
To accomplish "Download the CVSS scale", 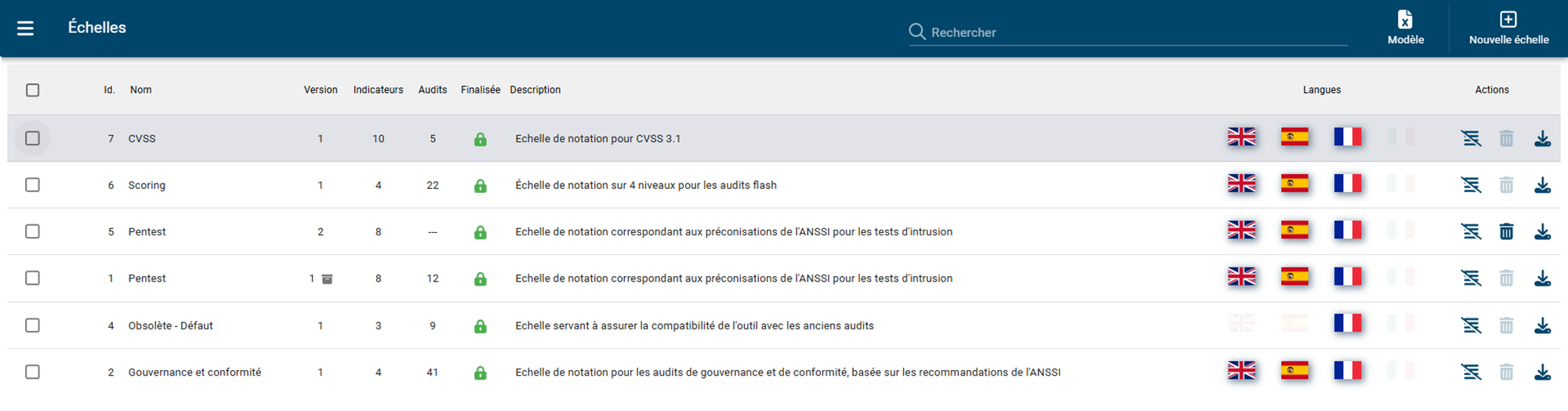I will coord(1542,139).
